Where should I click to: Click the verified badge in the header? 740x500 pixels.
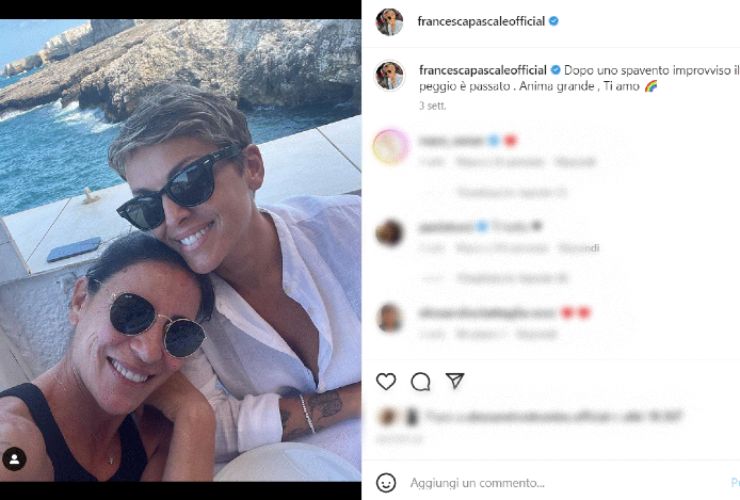coord(554,21)
